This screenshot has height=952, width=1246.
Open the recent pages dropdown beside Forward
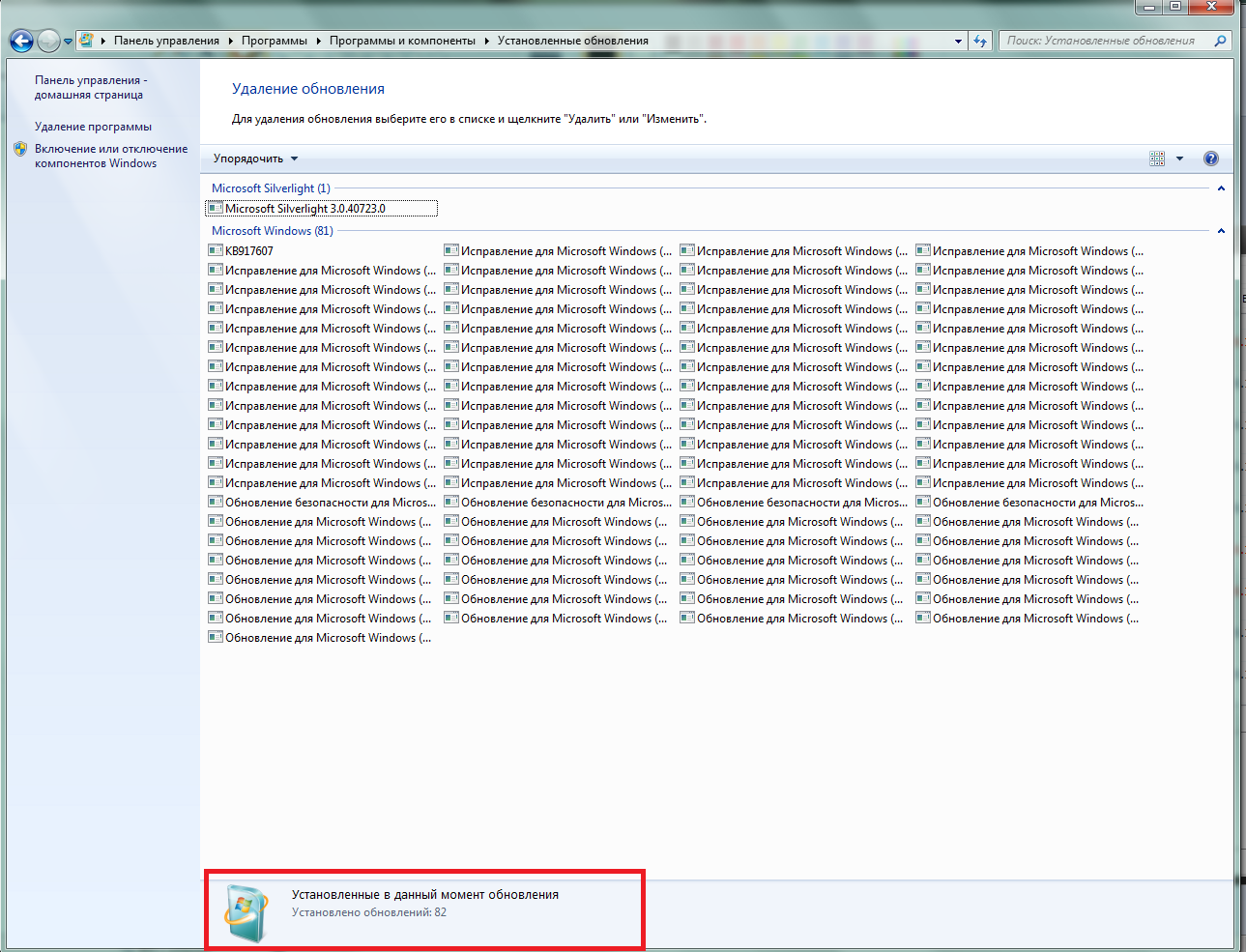pyautogui.click(x=69, y=42)
